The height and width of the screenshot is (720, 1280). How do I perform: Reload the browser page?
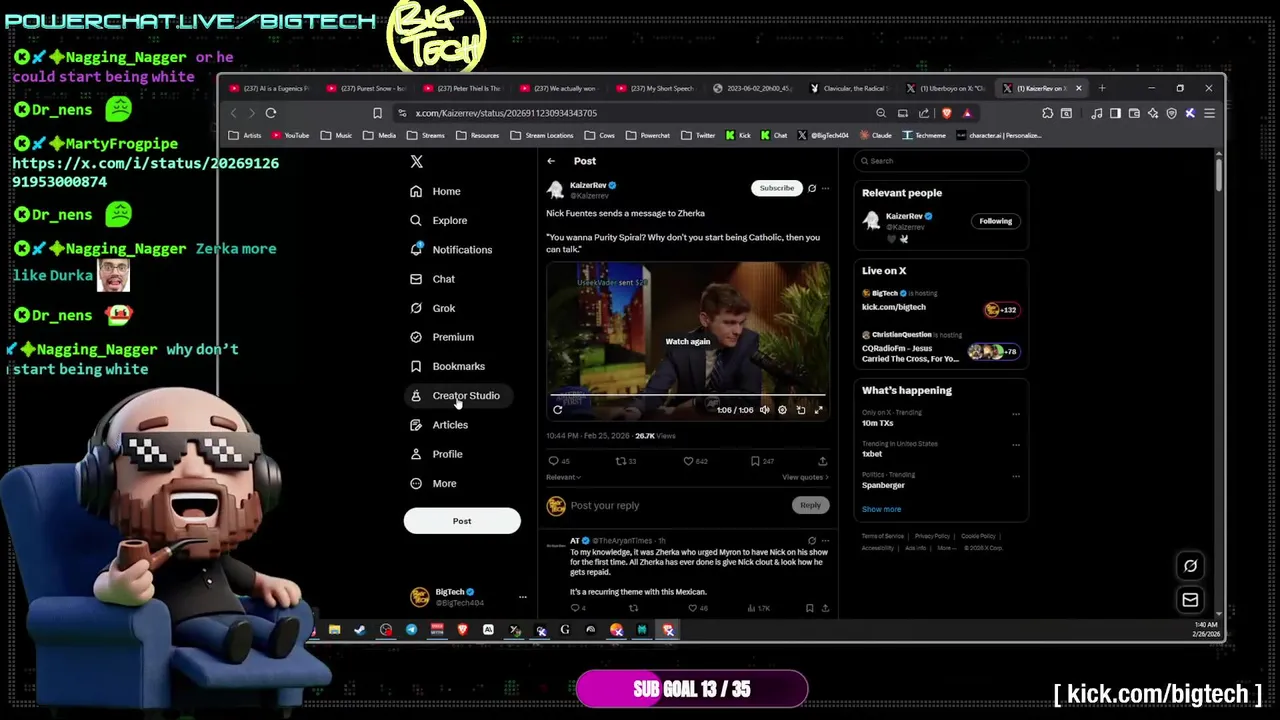[x=270, y=113]
